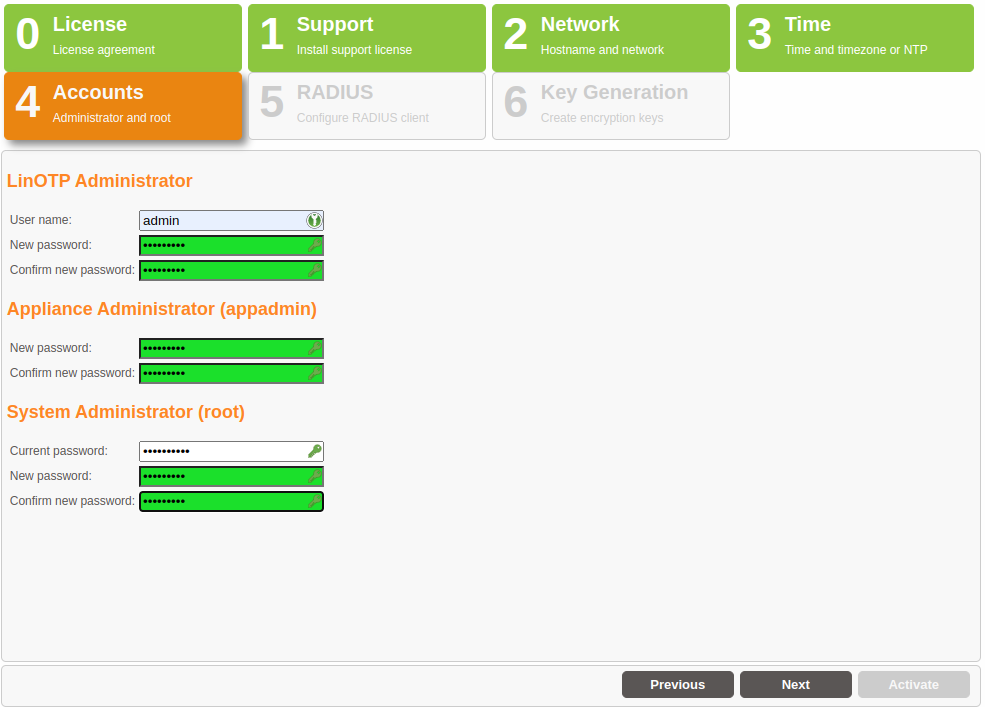Click key icon in root New password field
Viewport: 985px width, 710px height.
click(314, 476)
